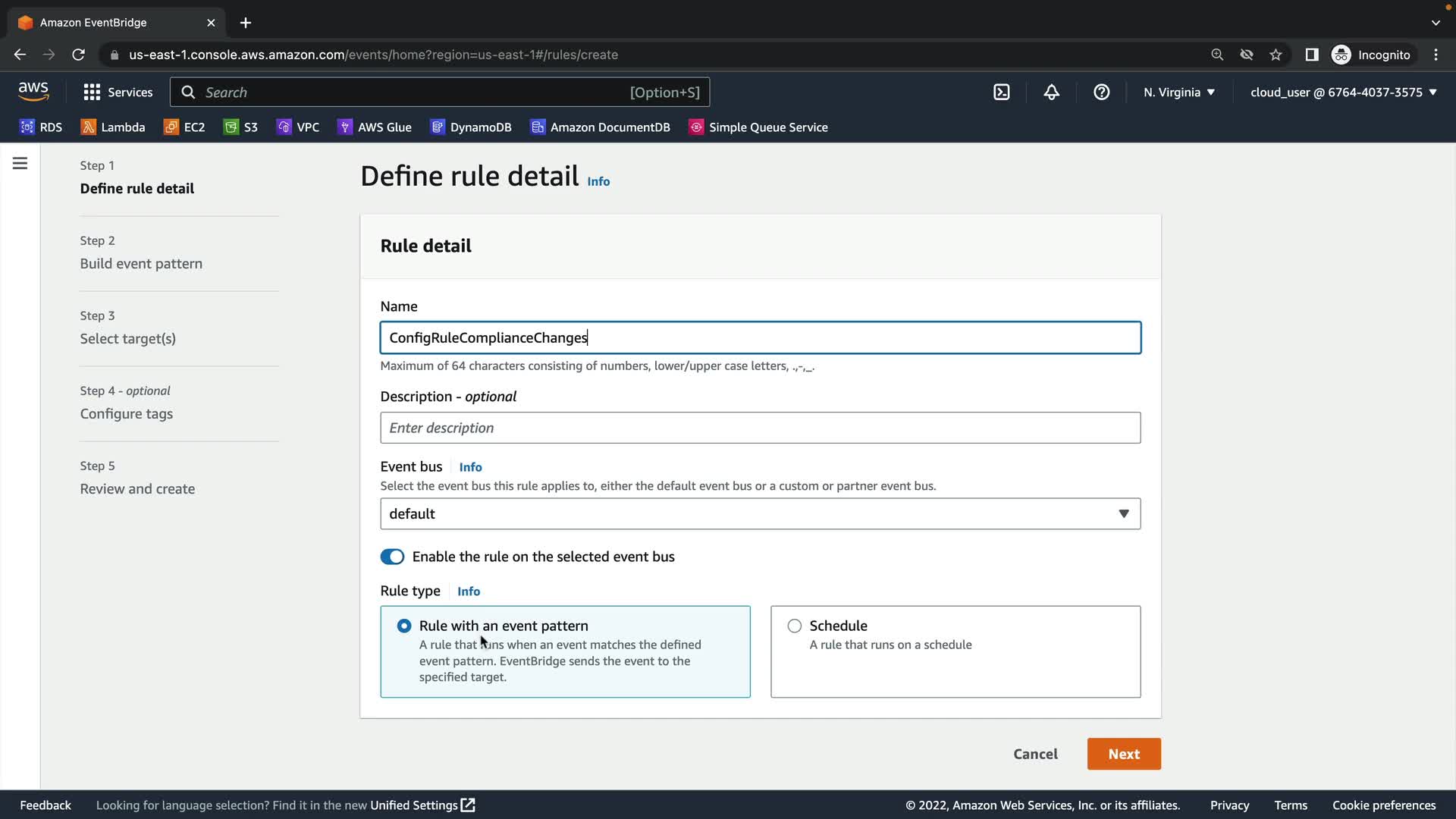Click the Description input field
Viewport: 1456px width, 819px height.
click(x=760, y=428)
